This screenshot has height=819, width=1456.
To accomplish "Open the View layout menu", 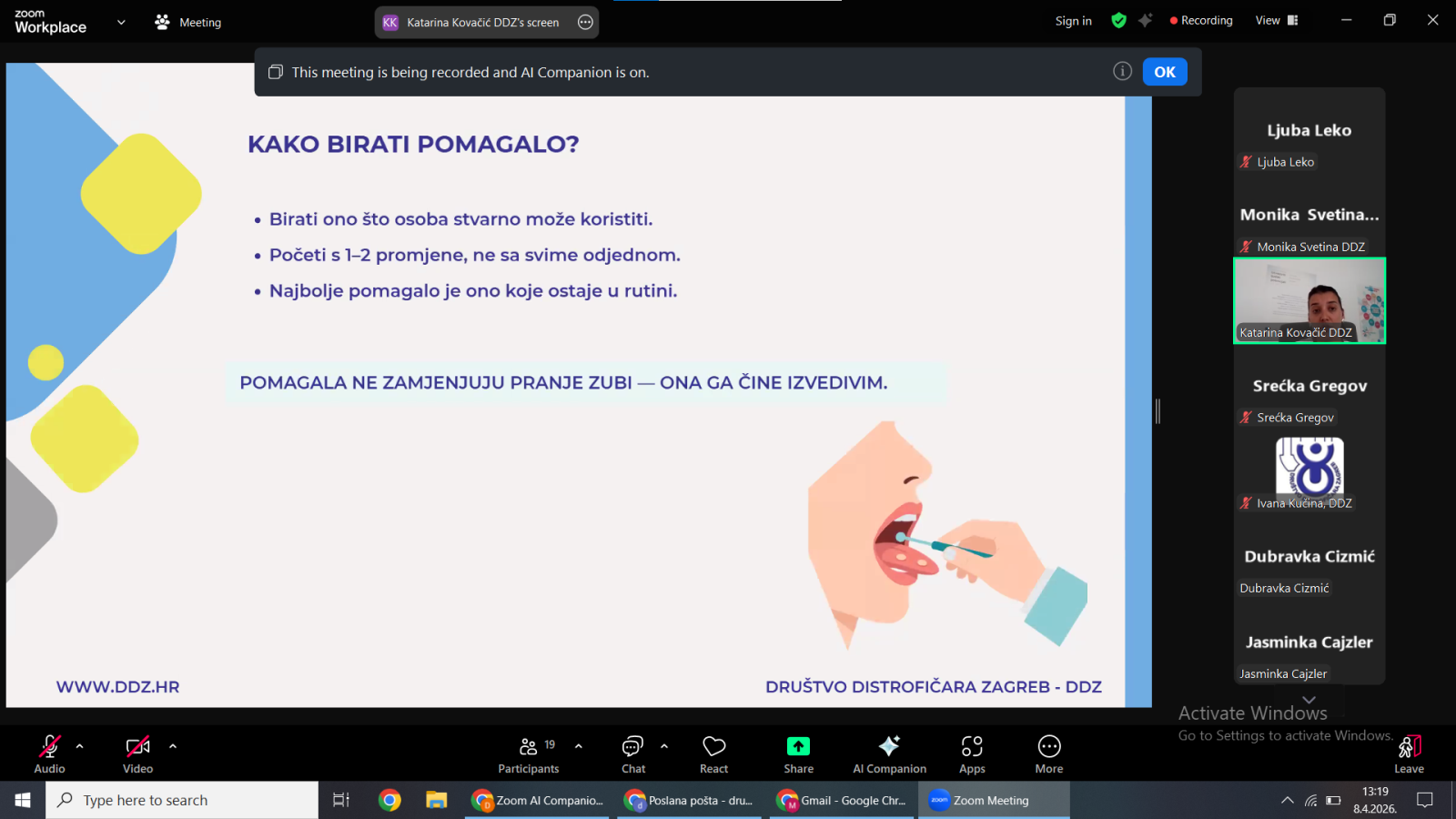I will 1276,21.
